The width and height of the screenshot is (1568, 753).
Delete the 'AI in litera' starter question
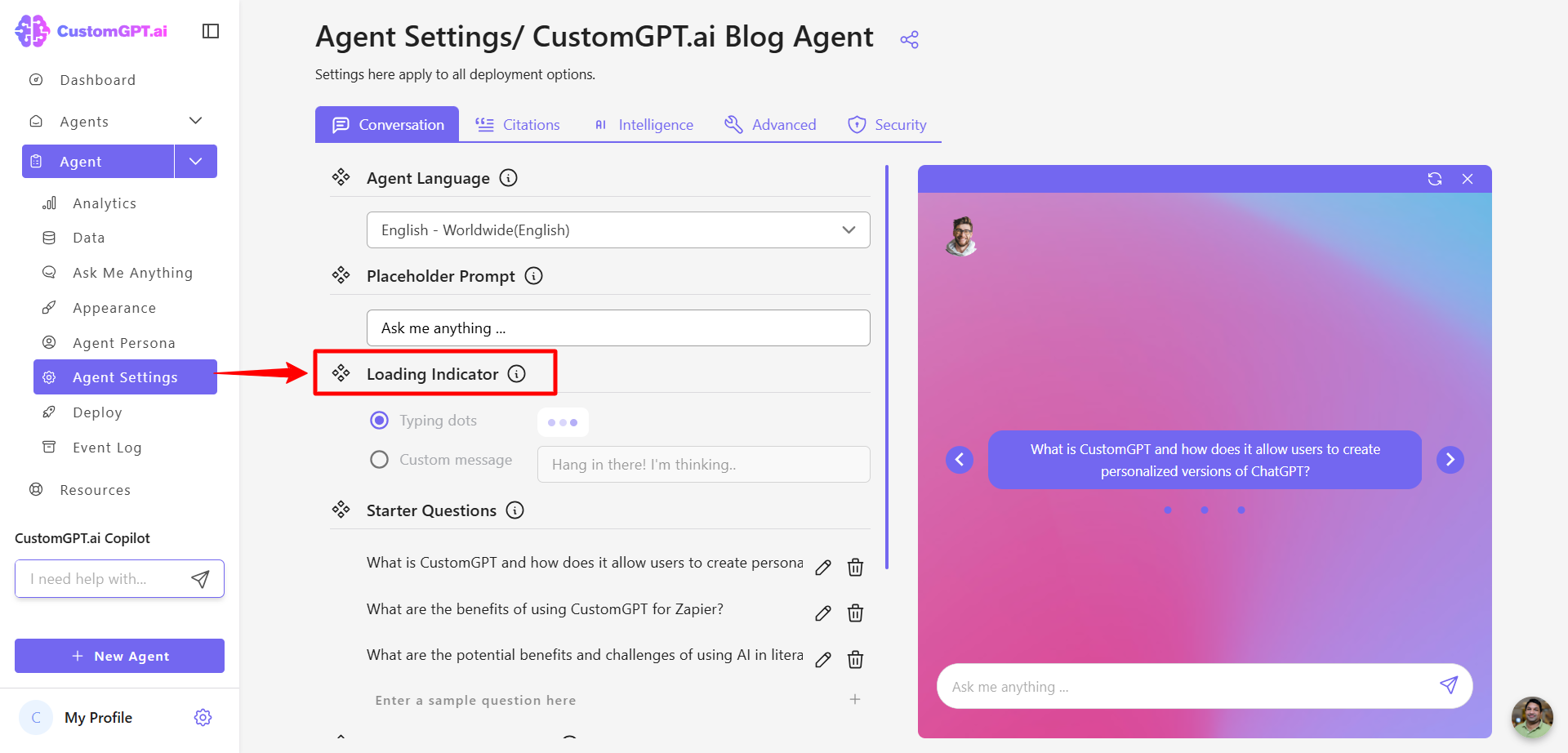(855, 660)
